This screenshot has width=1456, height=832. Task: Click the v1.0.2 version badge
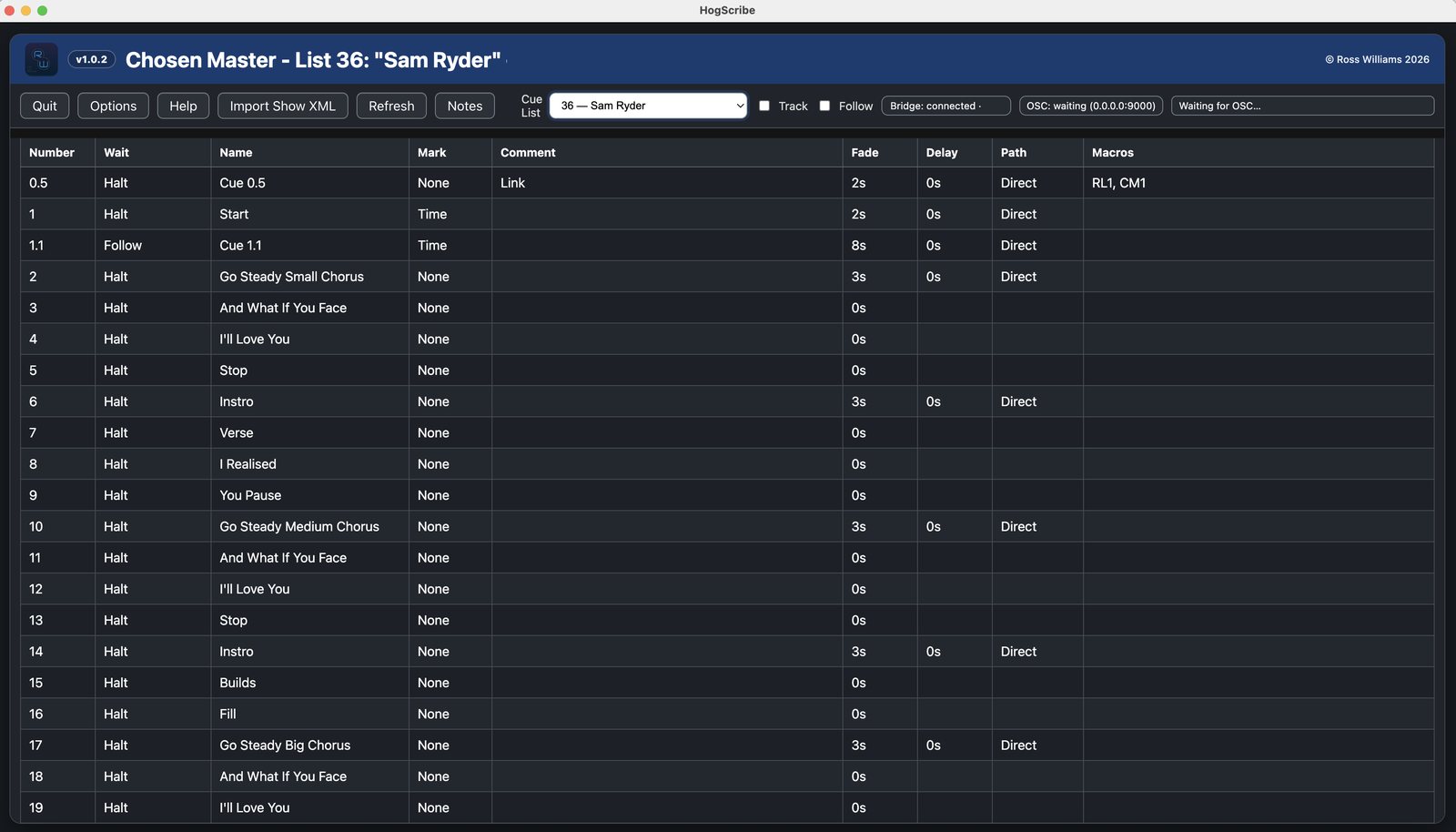[92, 59]
